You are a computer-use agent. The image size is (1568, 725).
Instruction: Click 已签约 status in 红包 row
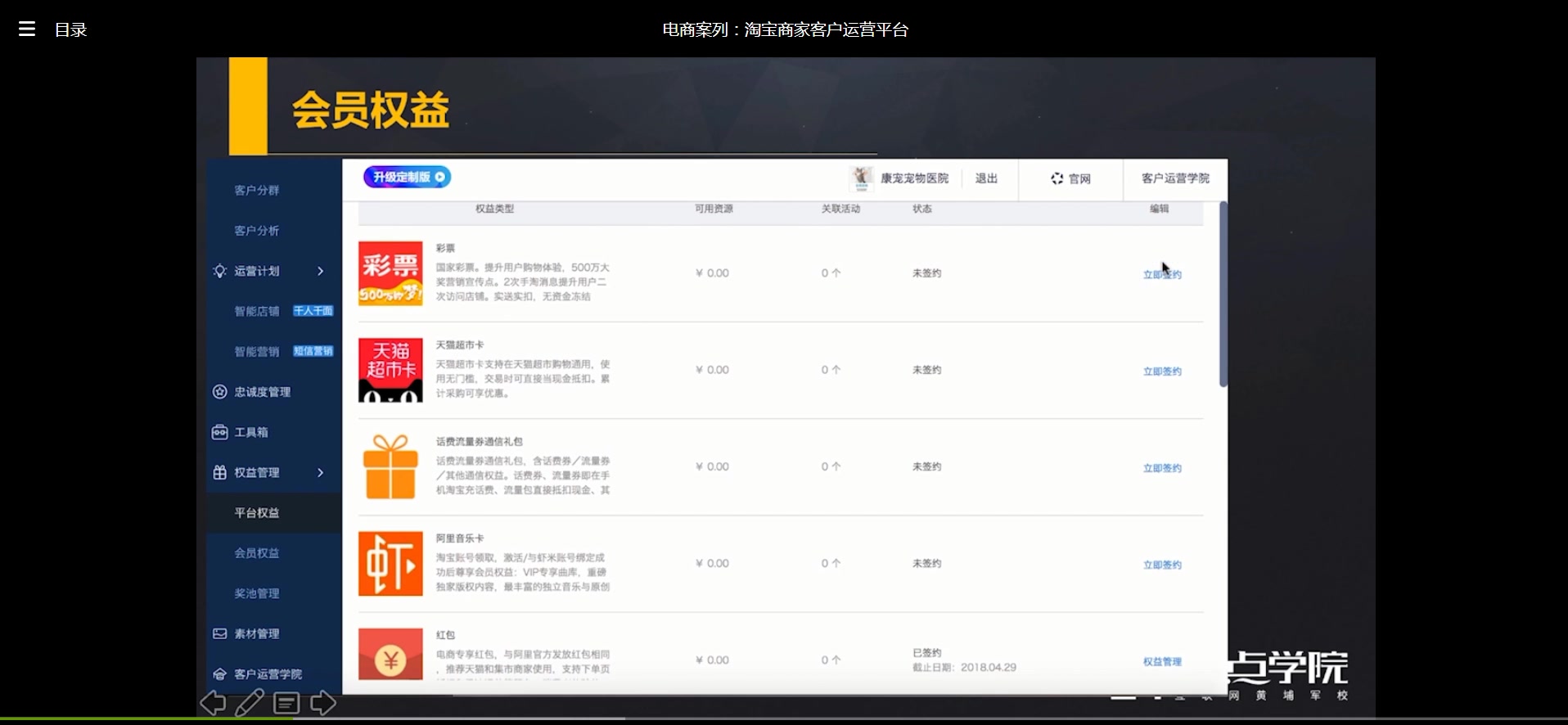[927, 653]
